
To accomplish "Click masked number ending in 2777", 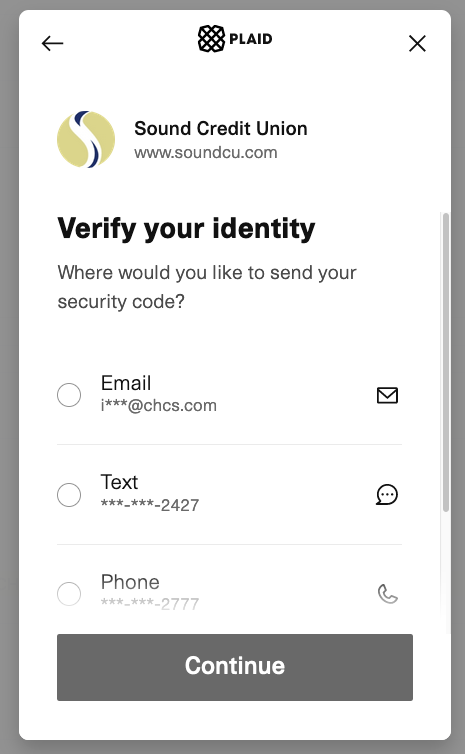I will [x=150, y=604].
